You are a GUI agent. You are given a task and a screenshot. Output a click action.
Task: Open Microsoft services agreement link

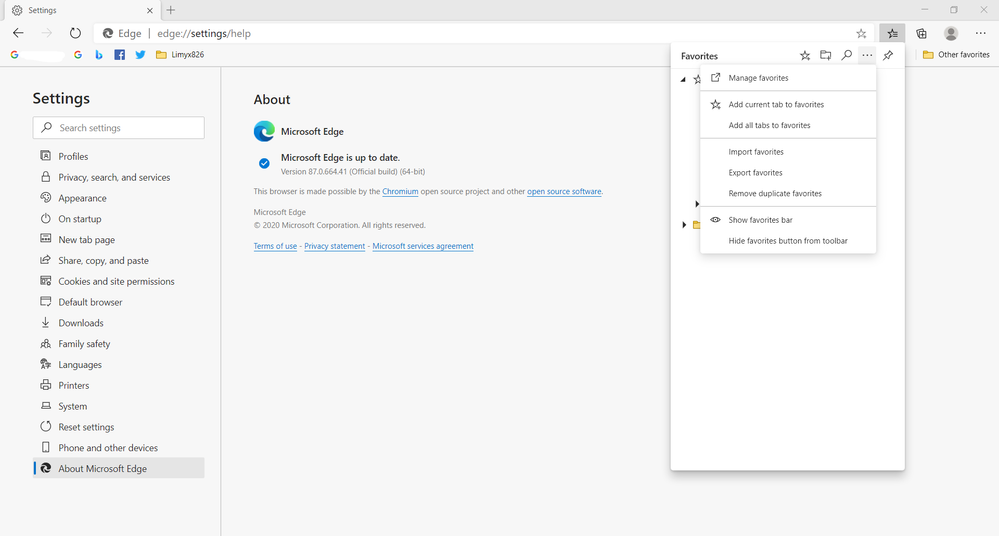pyautogui.click(x=423, y=246)
